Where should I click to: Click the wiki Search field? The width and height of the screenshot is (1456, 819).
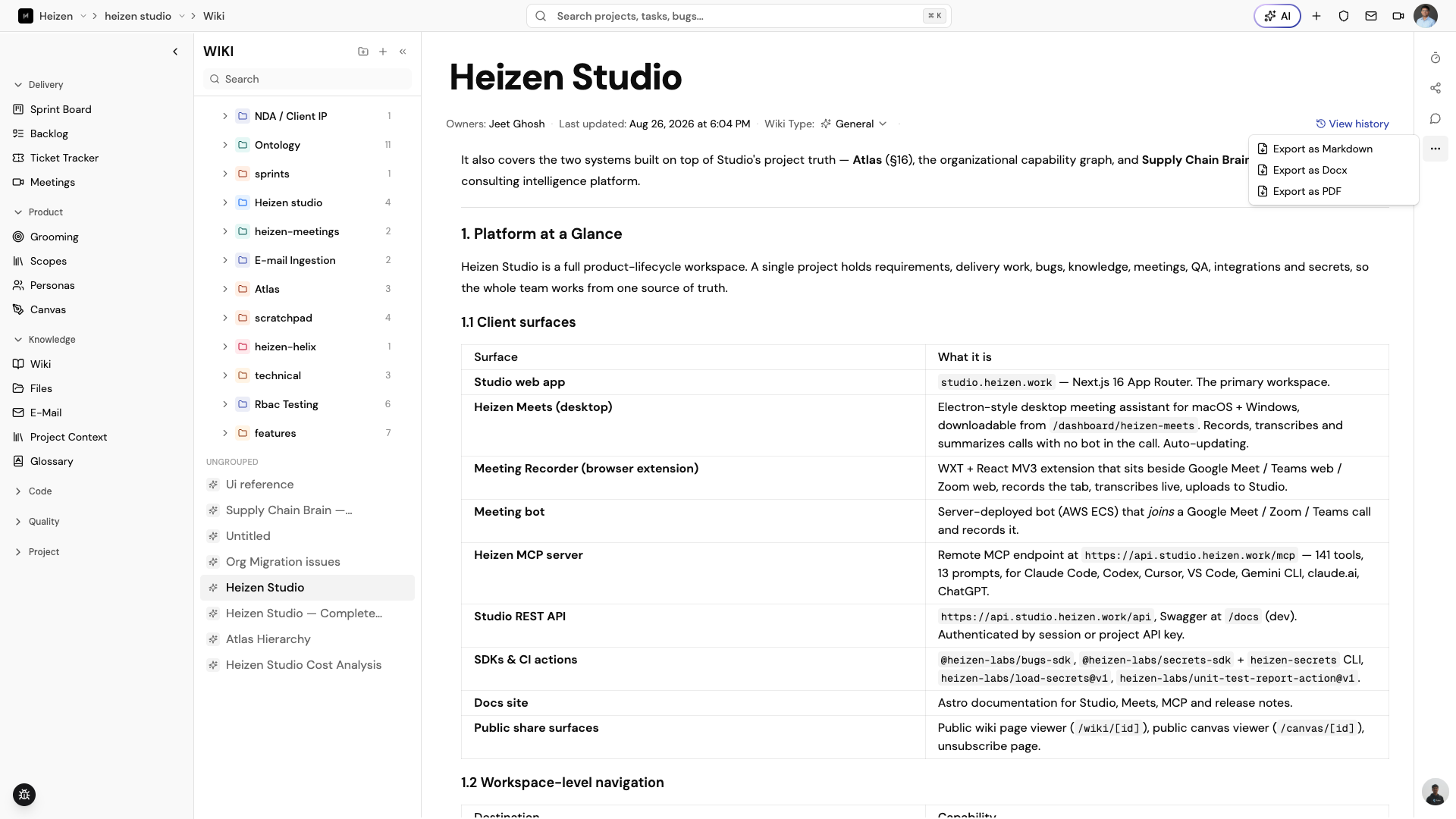tap(307, 79)
